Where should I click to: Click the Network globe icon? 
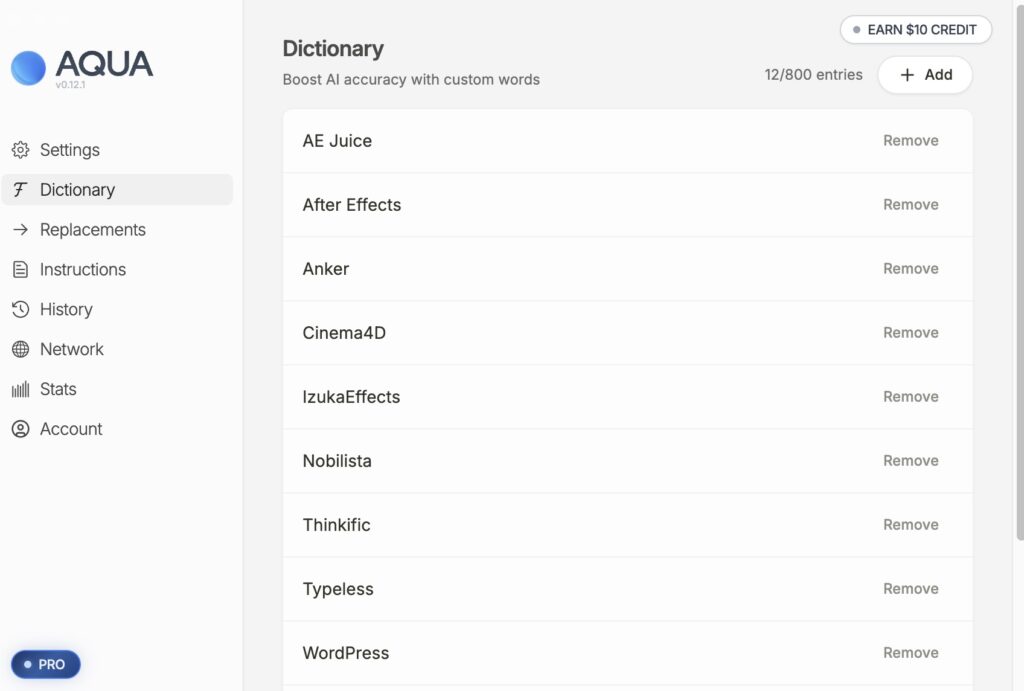coord(20,350)
